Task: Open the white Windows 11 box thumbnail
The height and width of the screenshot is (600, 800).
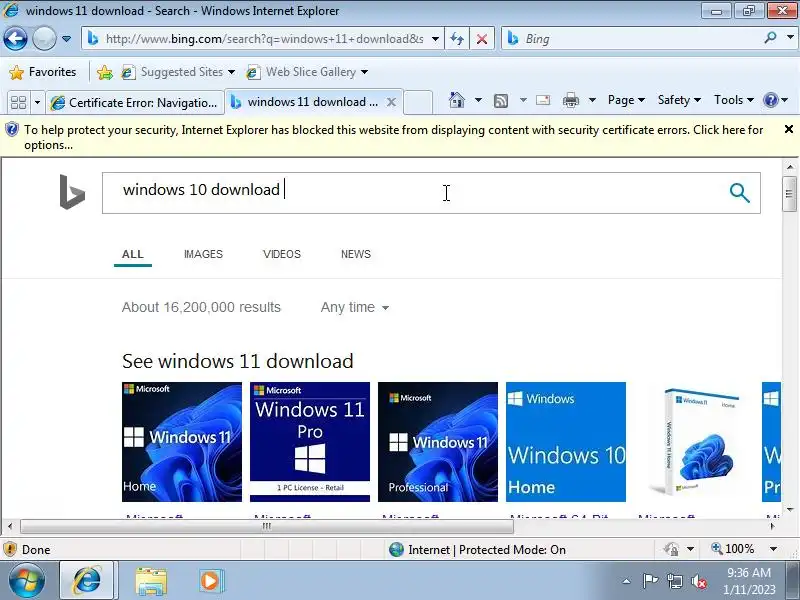Action: click(694, 442)
